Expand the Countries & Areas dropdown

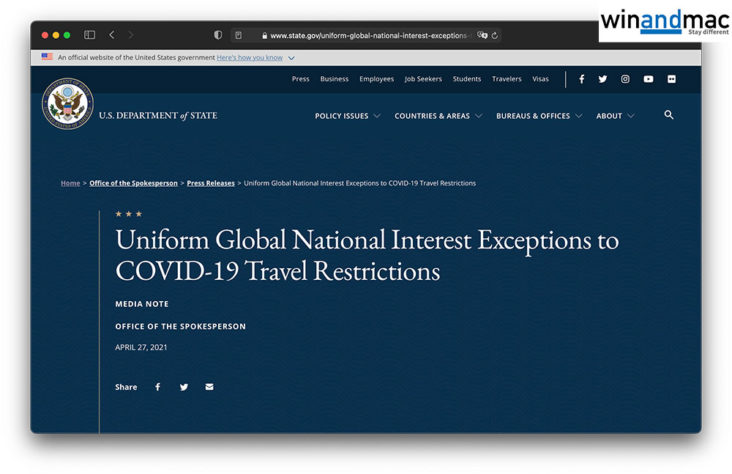click(x=438, y=116)
